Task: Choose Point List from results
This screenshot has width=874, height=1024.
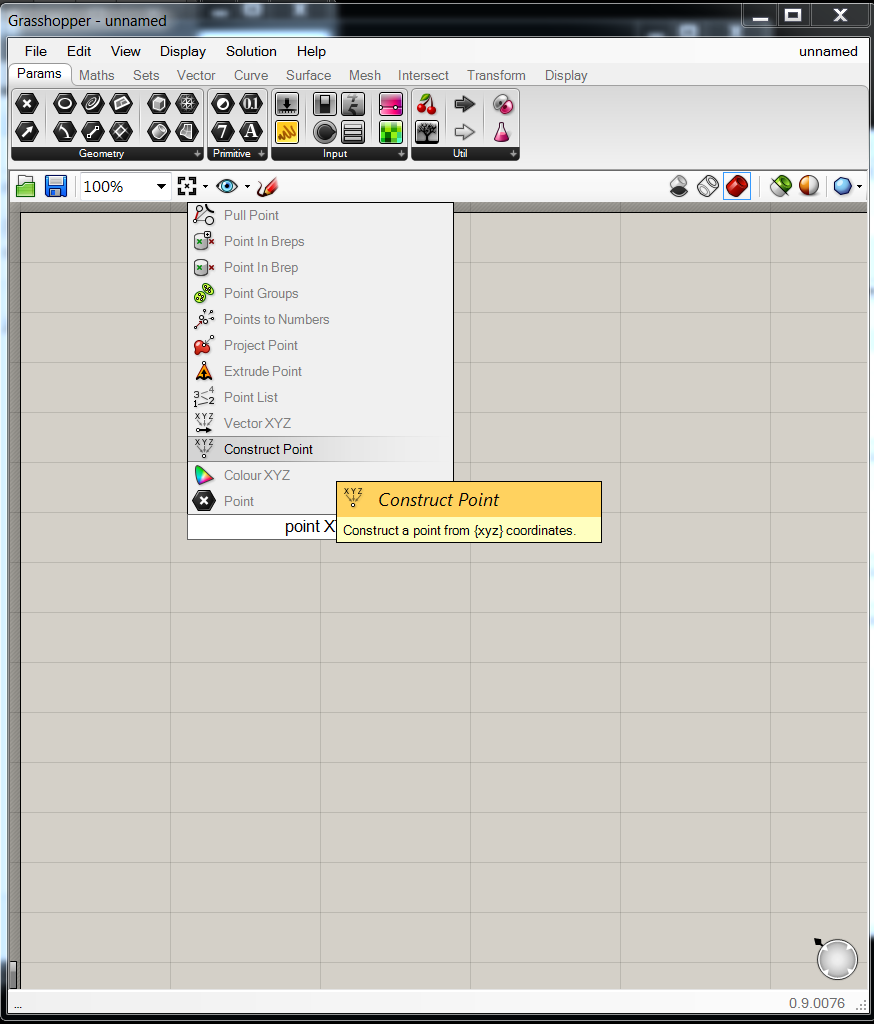Action: (x=320, y=397)
